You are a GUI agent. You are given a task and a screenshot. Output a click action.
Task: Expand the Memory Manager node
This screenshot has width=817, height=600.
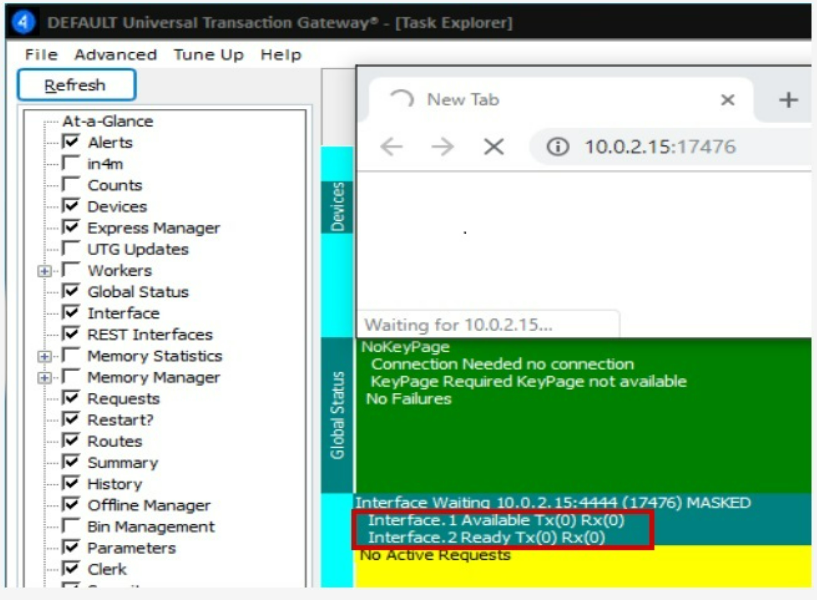(x=45, y=378)
